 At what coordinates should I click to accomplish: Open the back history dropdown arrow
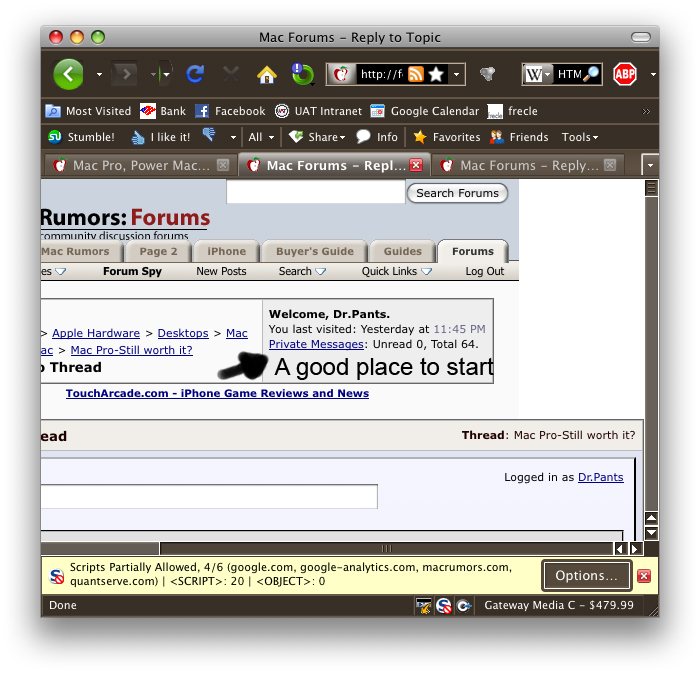point(99,75)
